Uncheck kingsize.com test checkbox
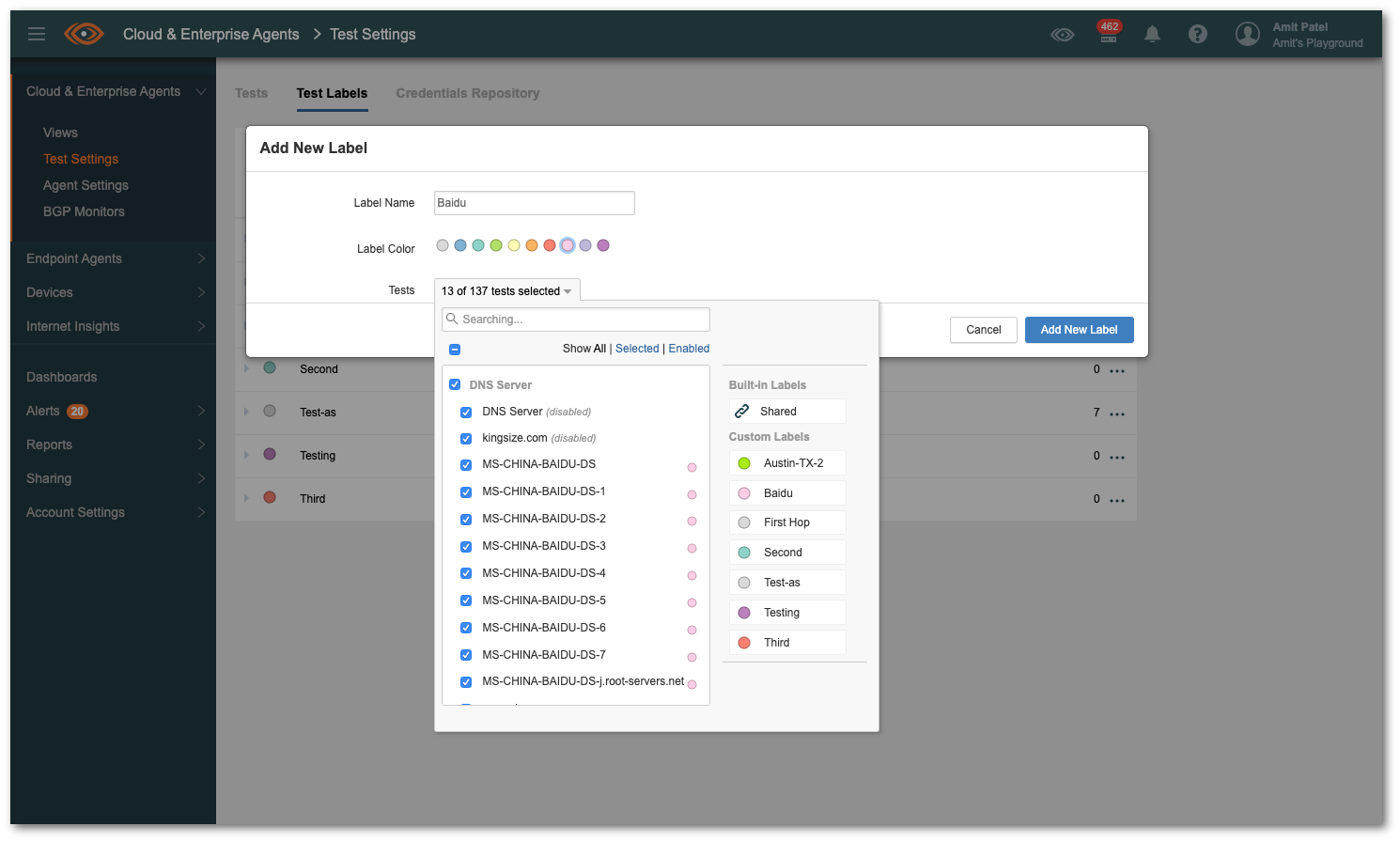Viewport: 1400px width, 842px height. [466, 438]
